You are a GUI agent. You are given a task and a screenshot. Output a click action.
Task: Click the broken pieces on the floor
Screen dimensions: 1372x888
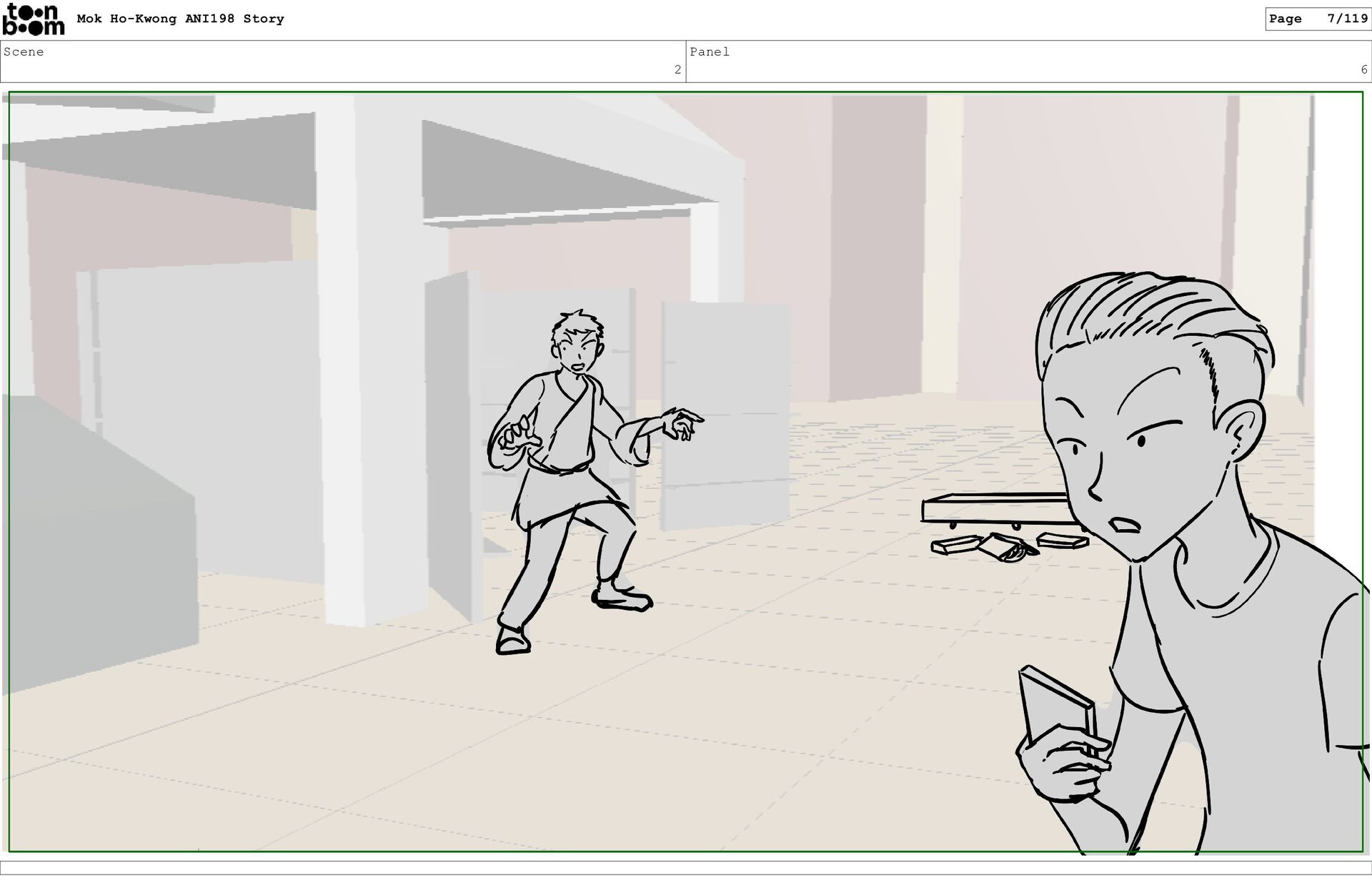click(x=1008, y=546)
